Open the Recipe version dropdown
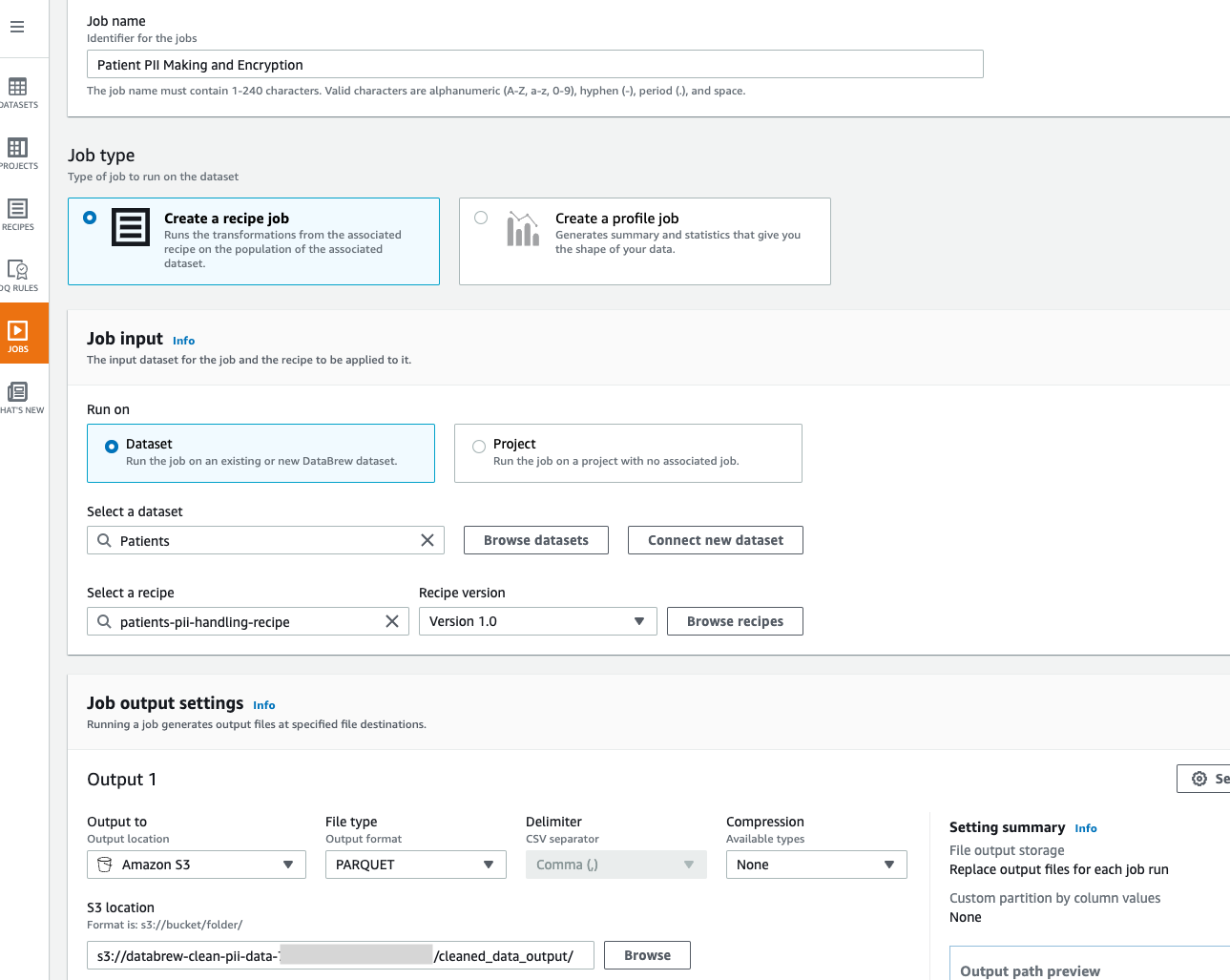 click(x=538, y=621)
